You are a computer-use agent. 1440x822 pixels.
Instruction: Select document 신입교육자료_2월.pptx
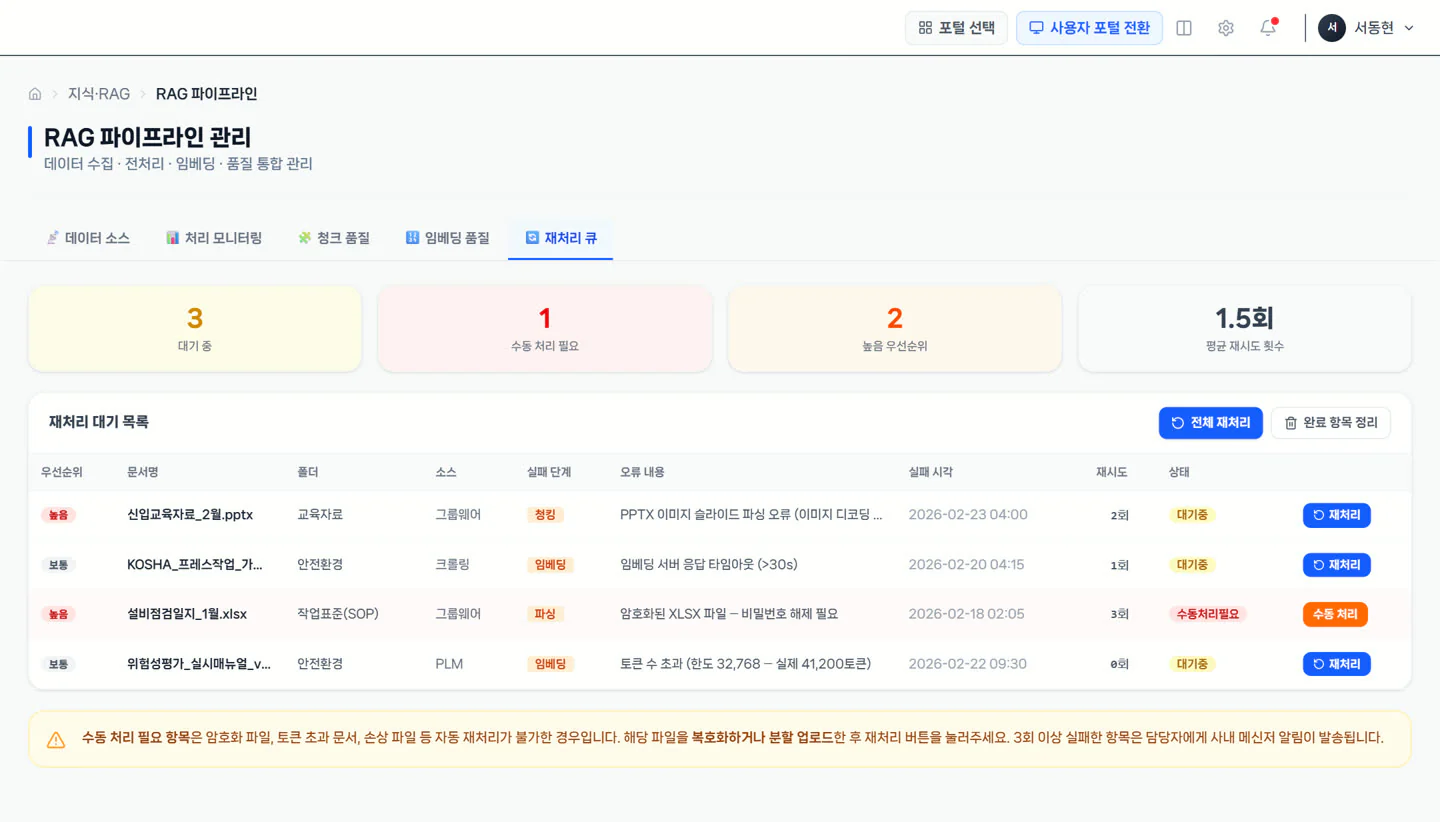(190, 515)
